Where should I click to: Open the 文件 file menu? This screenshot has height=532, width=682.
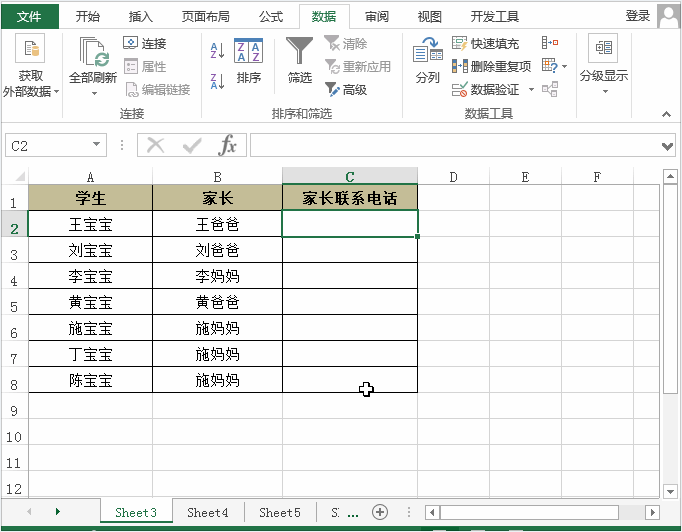point(30,17)
